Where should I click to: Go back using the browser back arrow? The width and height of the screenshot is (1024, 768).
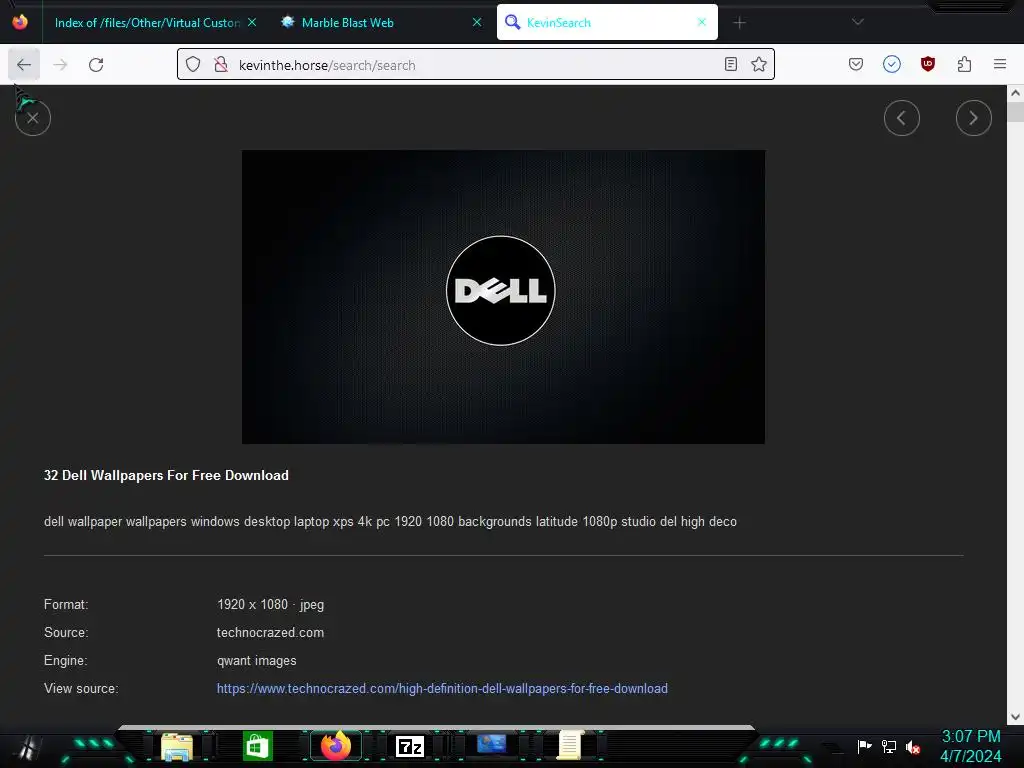[x=24, y=65]
